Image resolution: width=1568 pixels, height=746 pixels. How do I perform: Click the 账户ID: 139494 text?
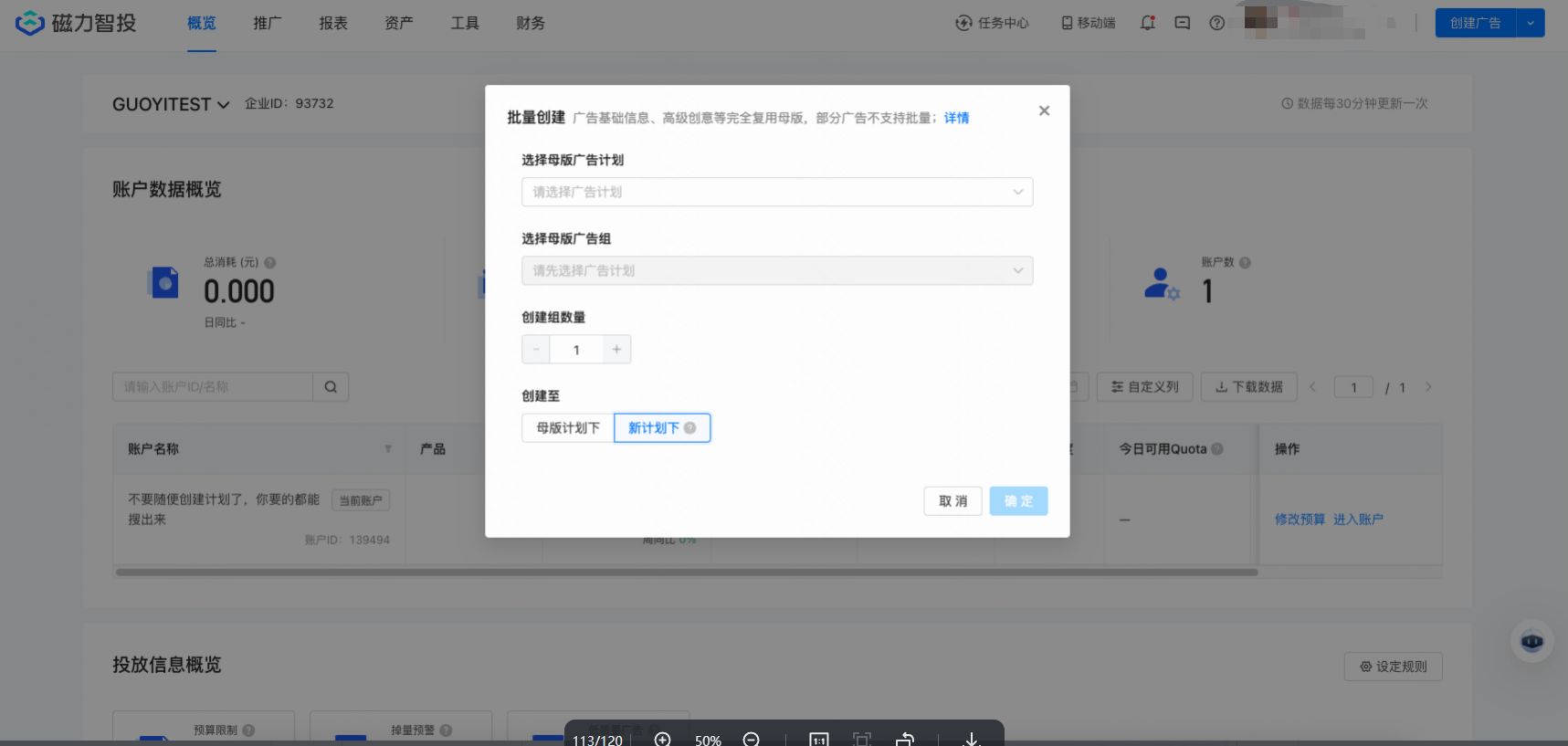click(x=347, y=541)
